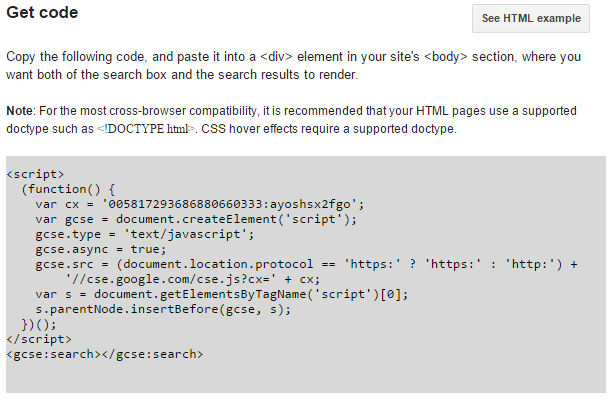Viewport: 613px width, 400px height.
Task: Click the 'gcse.async = true;' line
Action: click(x=101, y=249)
